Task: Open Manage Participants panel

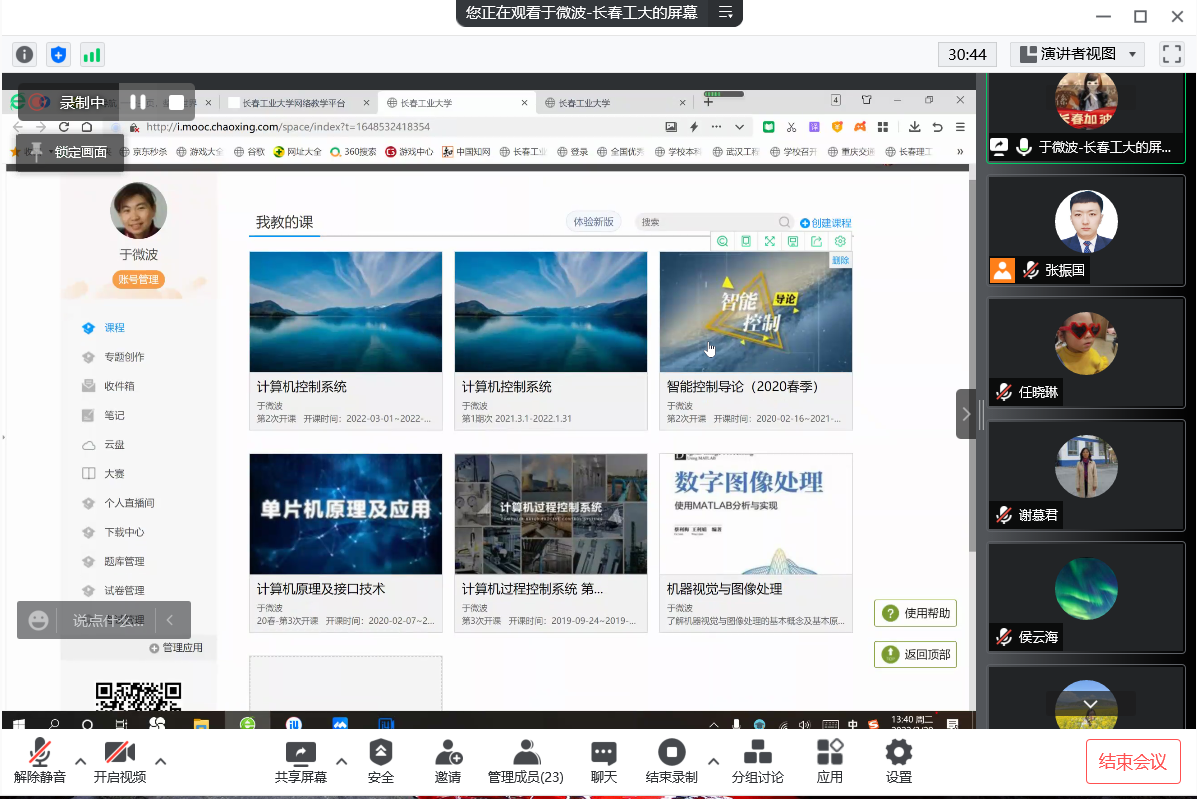Action: [x=525, y=754]
